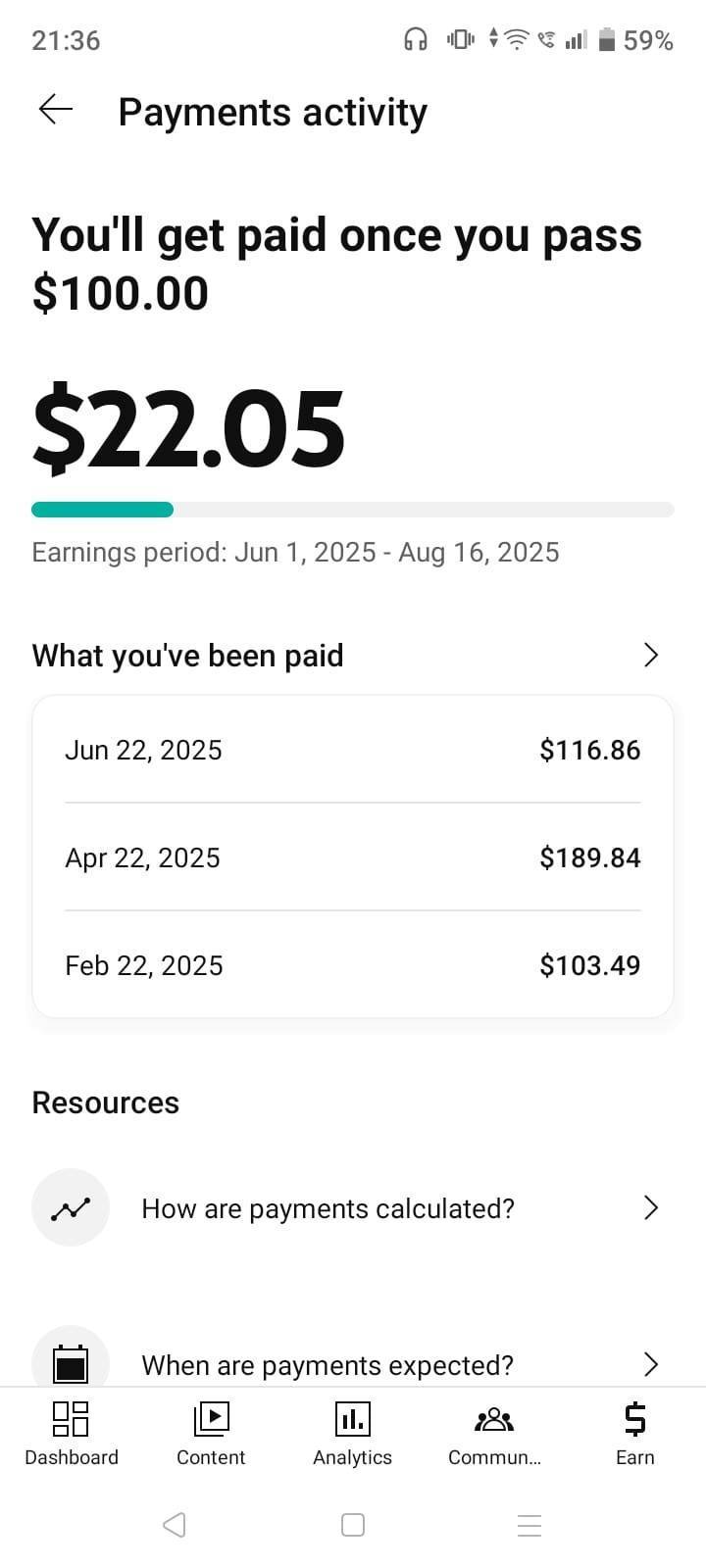Open When are payments expected? link
This screenshot has height=1568, width=706.
tap(328, 1365)
